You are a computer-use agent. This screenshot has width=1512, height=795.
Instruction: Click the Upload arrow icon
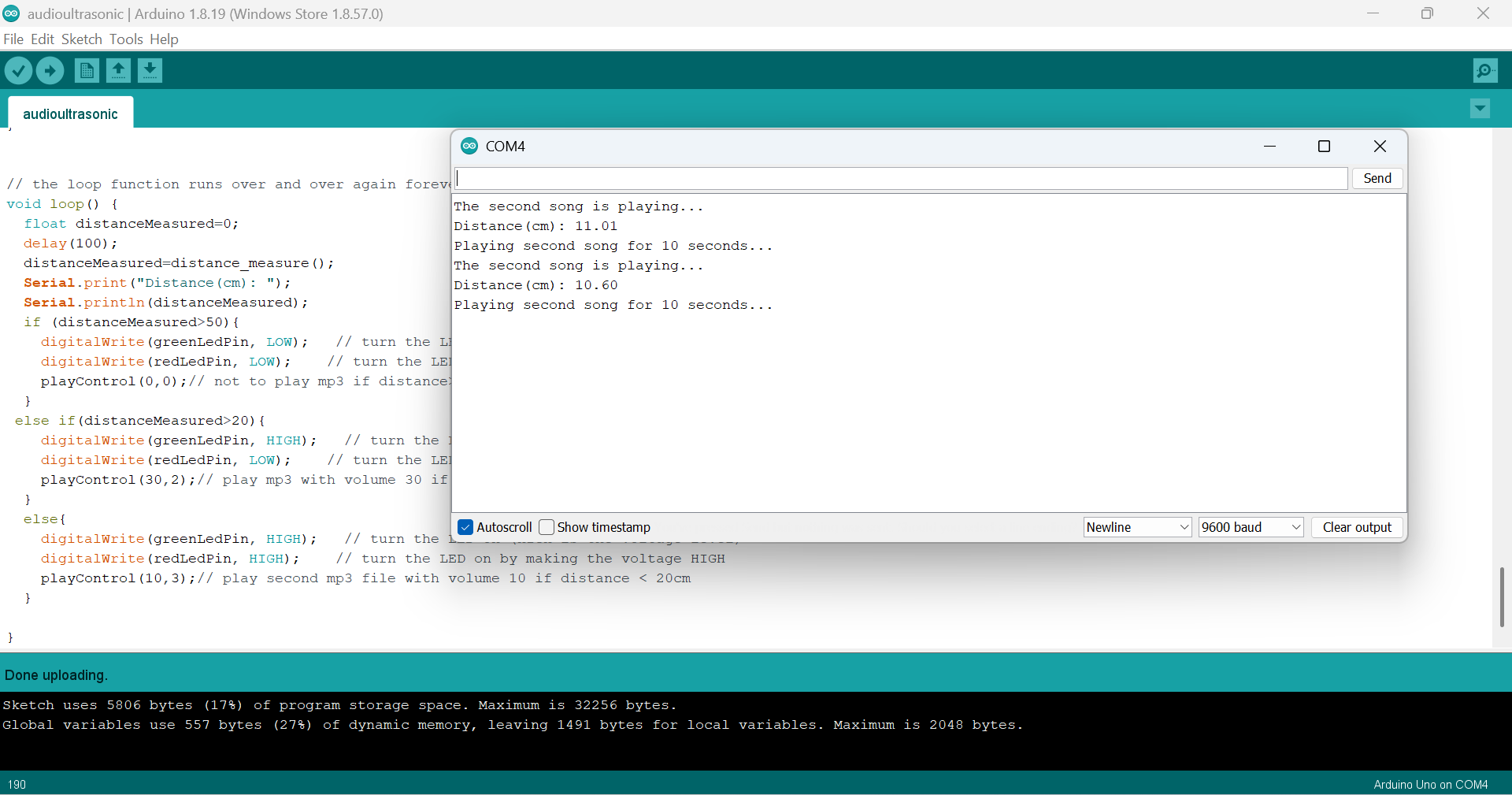pos(50,71)
